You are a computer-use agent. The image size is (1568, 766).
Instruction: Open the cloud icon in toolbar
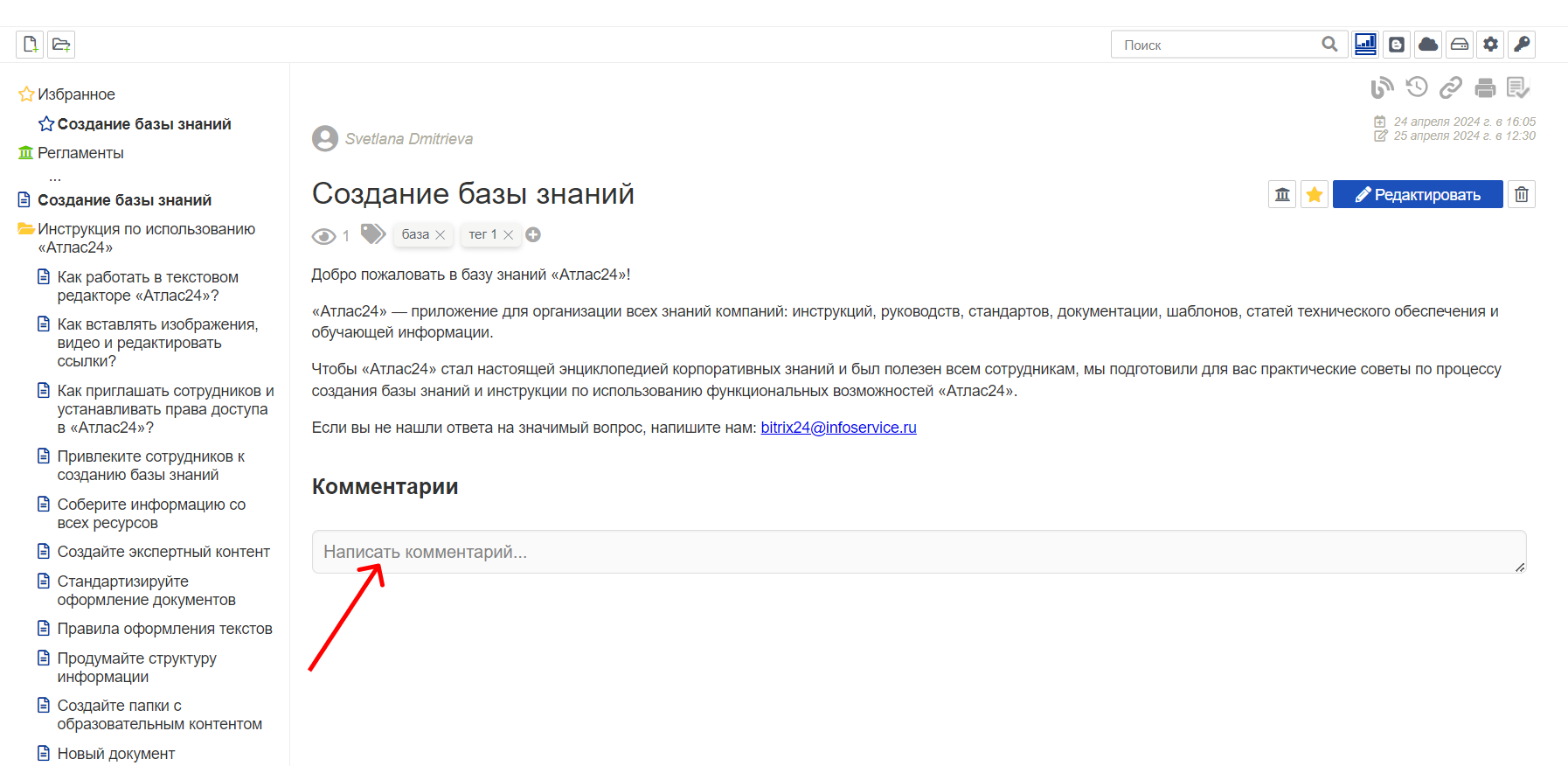pos(1428,45)
